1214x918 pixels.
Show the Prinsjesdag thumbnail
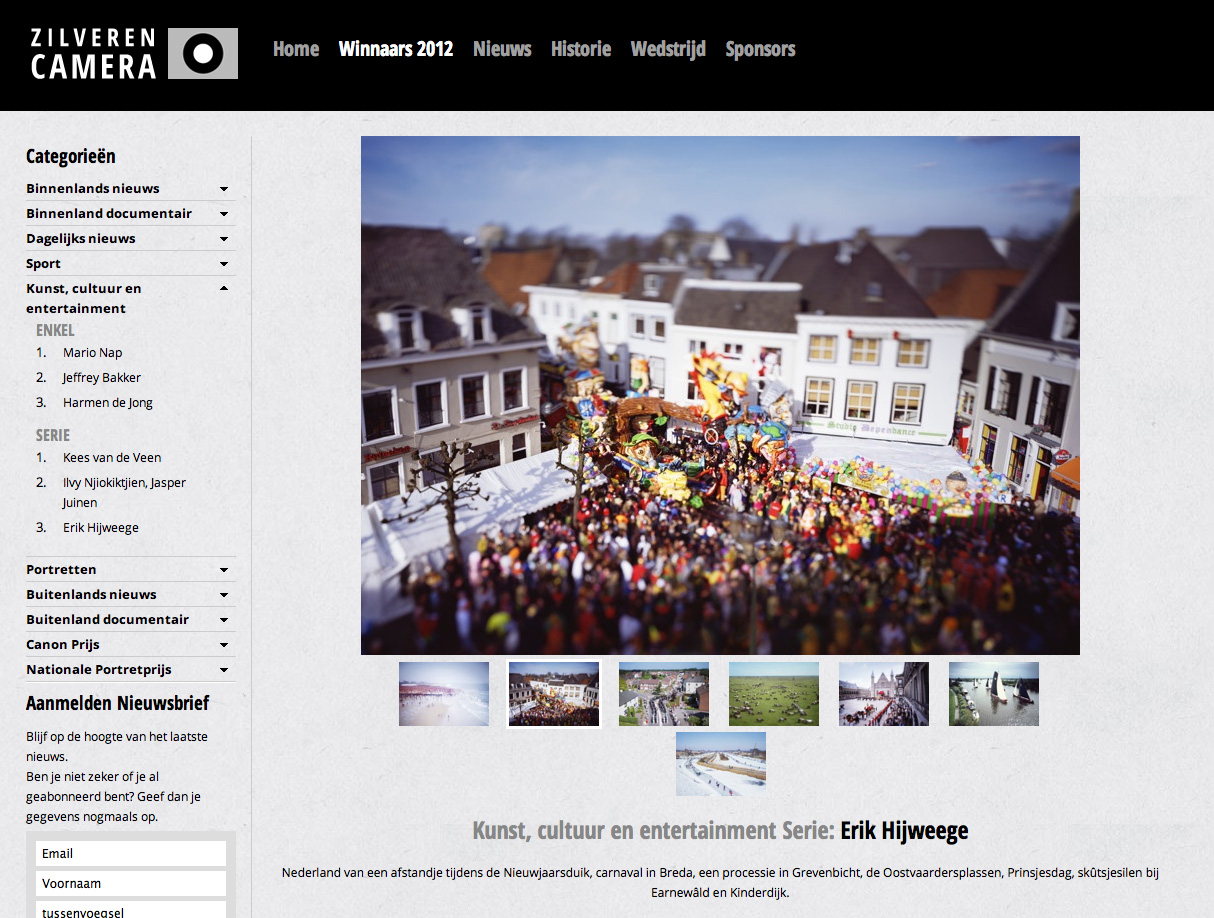click(884, 694)
